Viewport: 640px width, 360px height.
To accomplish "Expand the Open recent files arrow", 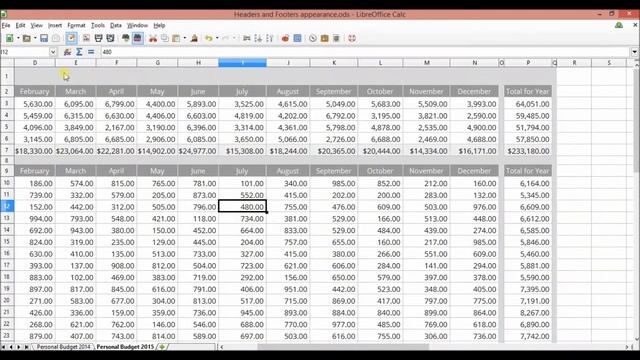I will [x=35, y=38].
